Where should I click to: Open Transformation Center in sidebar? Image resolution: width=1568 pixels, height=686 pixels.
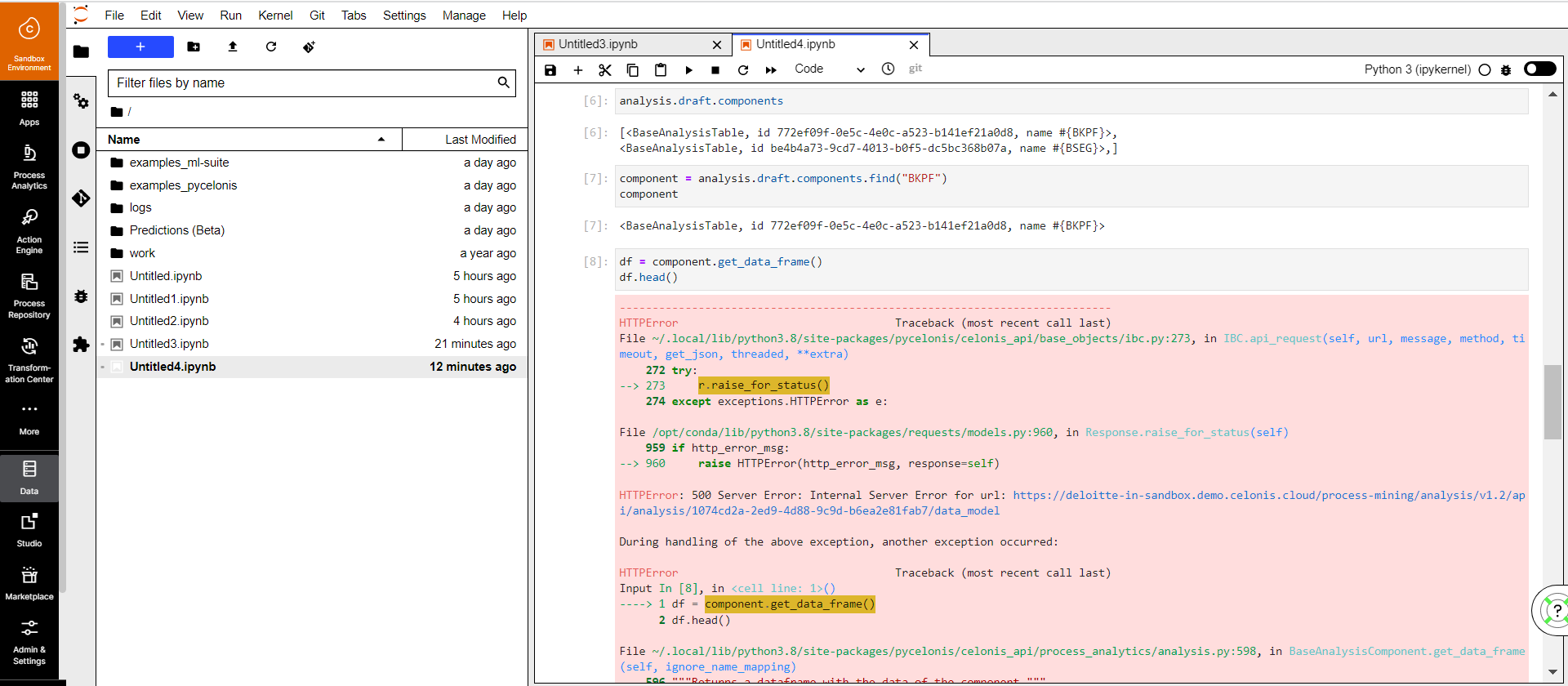tap(29, 360)
